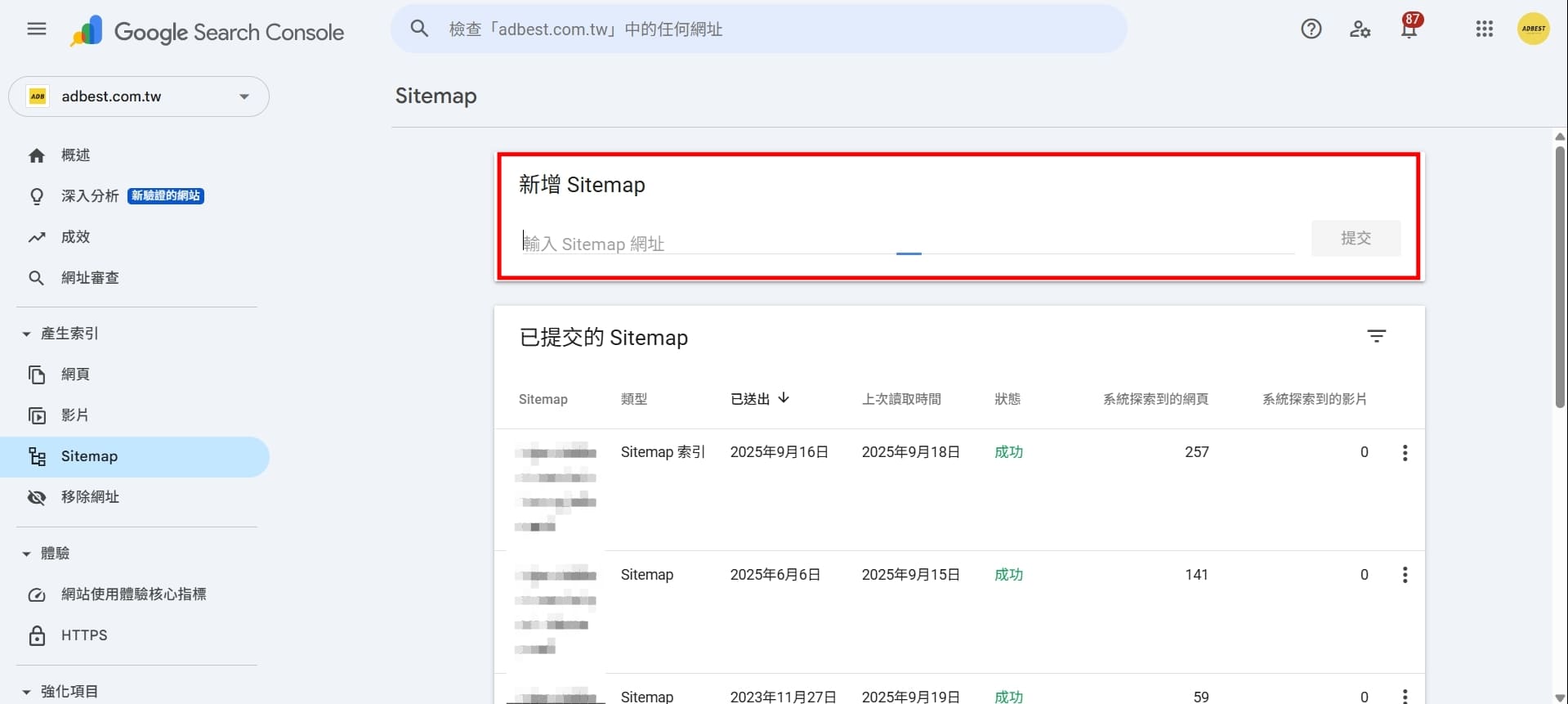Open the hamburger main menu
The image size is (1568, 704).
coord(37,29)
